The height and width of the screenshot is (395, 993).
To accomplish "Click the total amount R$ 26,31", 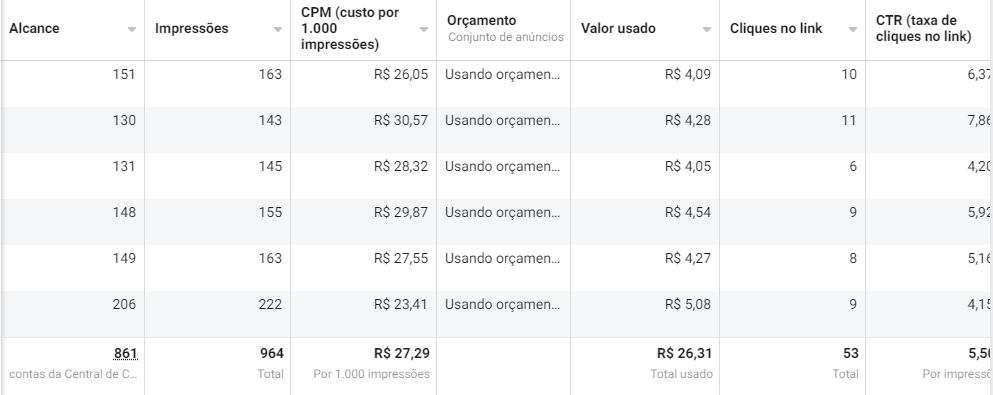I will pos(684,353).
